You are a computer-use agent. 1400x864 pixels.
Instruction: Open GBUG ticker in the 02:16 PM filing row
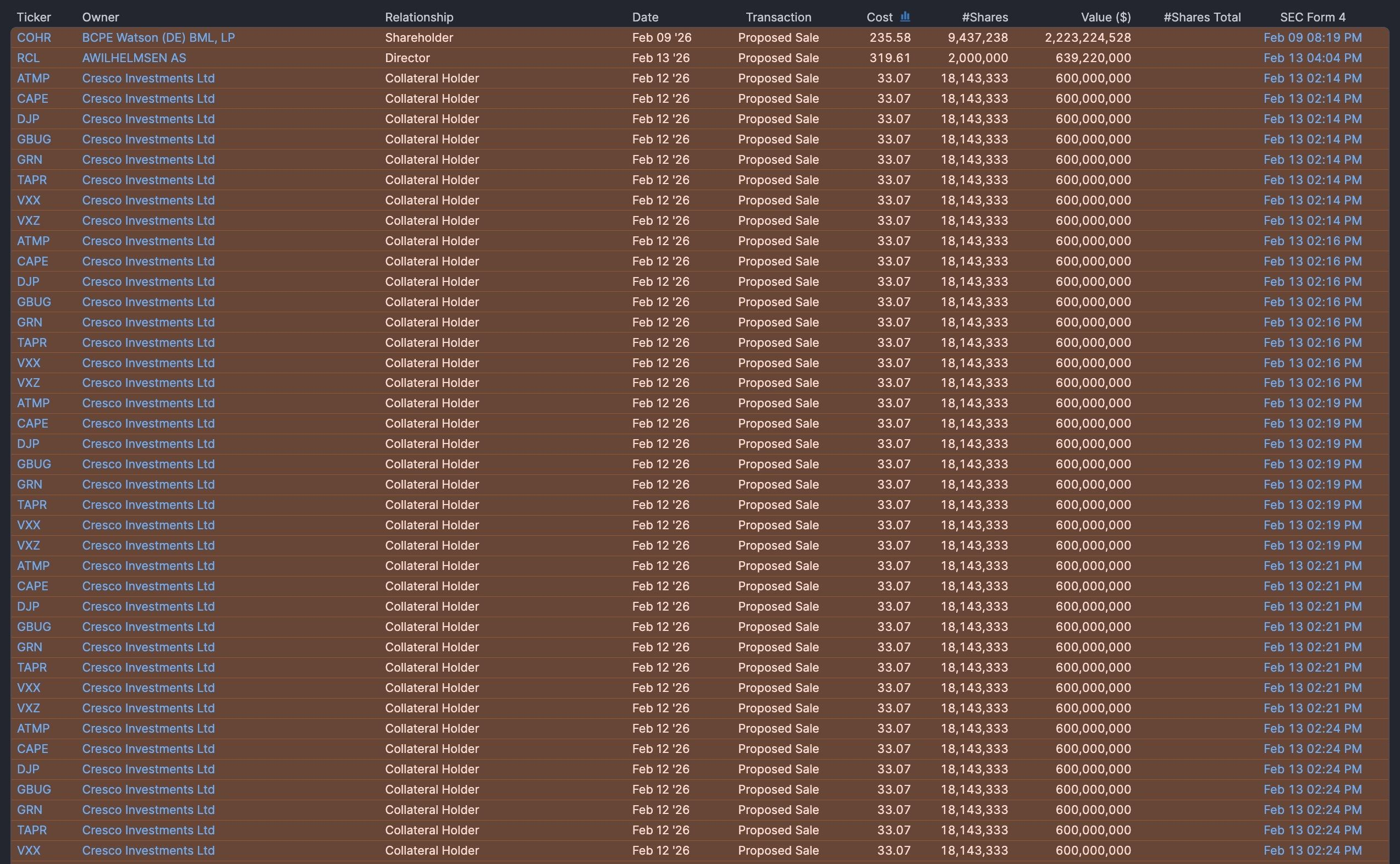click(x=34, y=302)
